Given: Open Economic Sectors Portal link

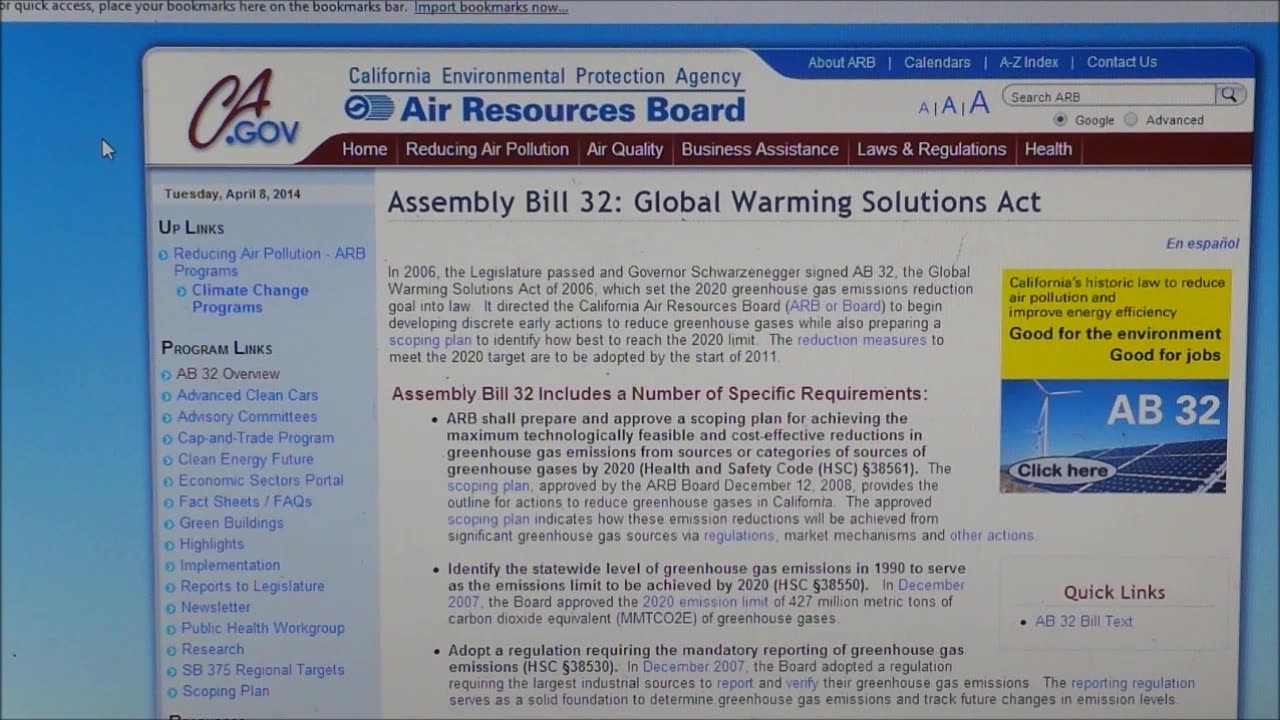Looking at the screenshot, I should click(261, 480).
